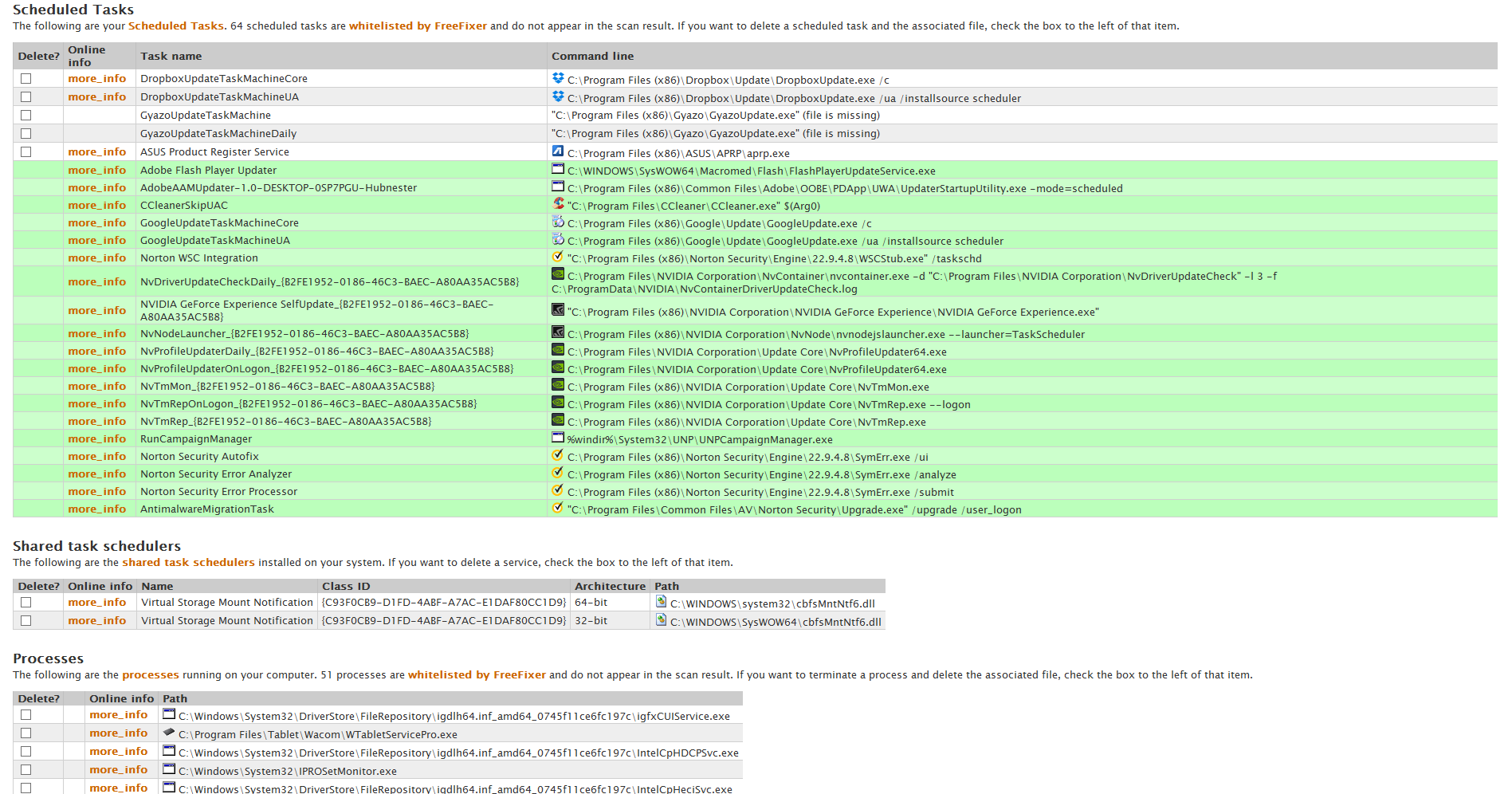This screenshot has height=794, width=1512.
Task: Open more_info for CCleanerSkipUAC
Action: (x=97, y=205)
